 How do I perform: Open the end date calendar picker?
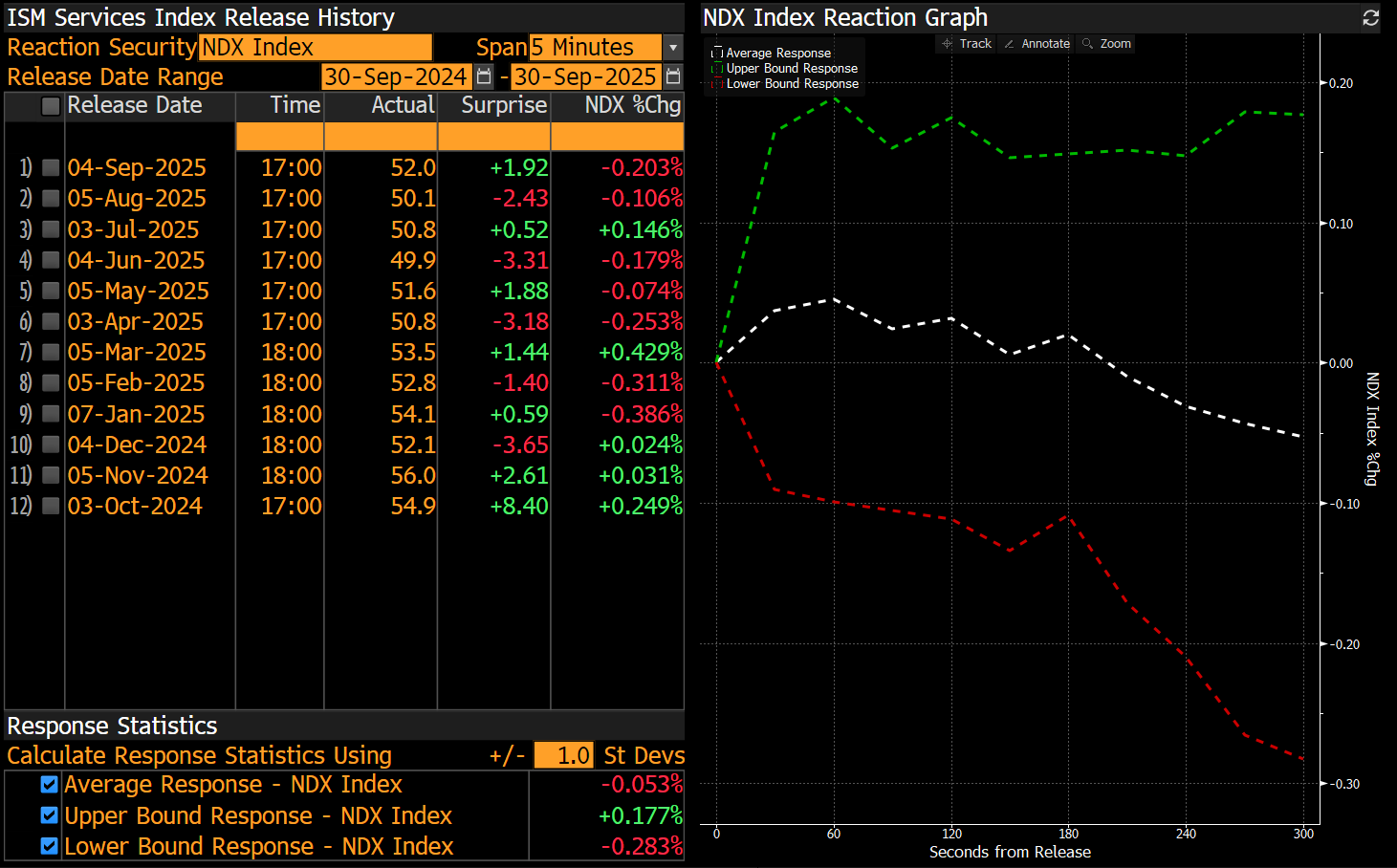[x=673, y=76]
